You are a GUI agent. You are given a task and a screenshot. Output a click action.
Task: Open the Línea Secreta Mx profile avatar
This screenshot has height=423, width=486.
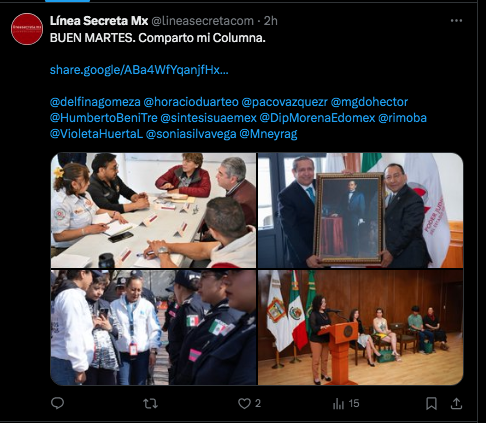click(x=27, y=29)
